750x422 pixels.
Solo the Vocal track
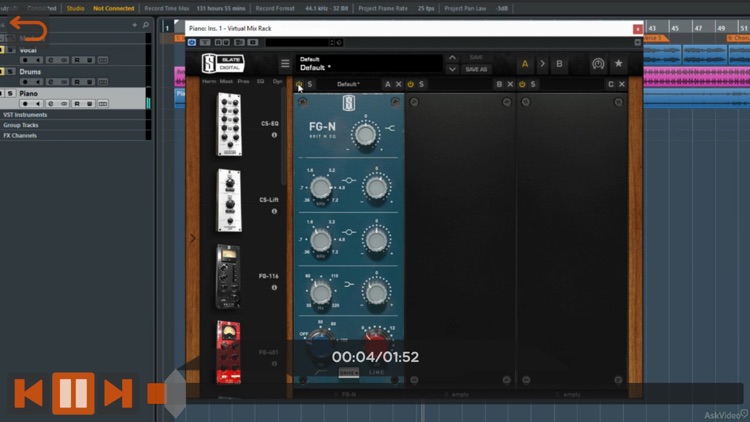point(11,50)
